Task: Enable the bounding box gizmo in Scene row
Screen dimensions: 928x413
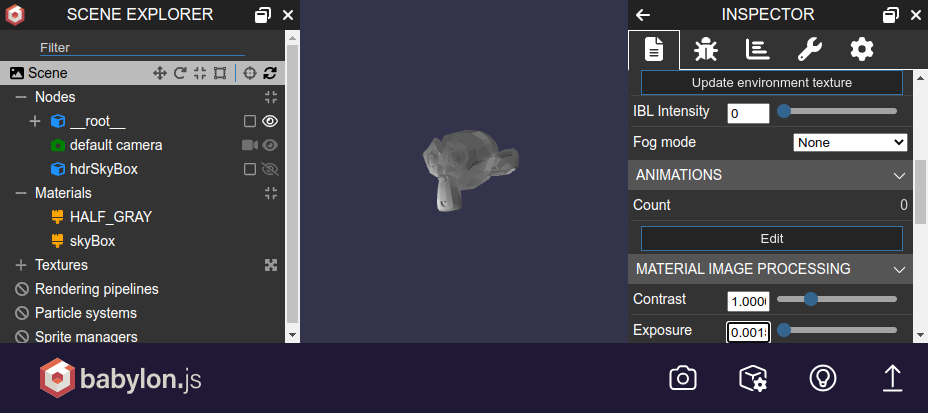Action: tap(220, 73)
